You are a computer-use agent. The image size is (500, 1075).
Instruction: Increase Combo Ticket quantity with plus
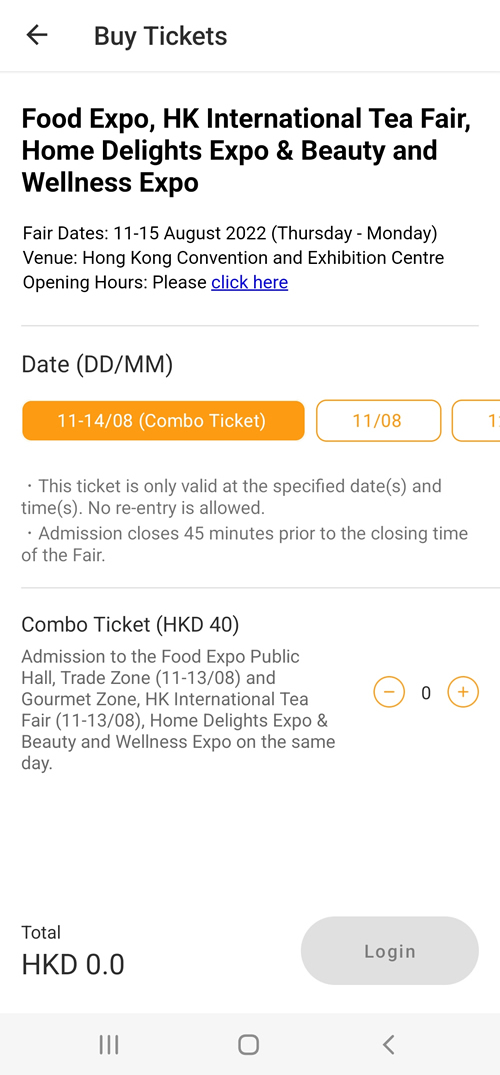tap(463, 692)
